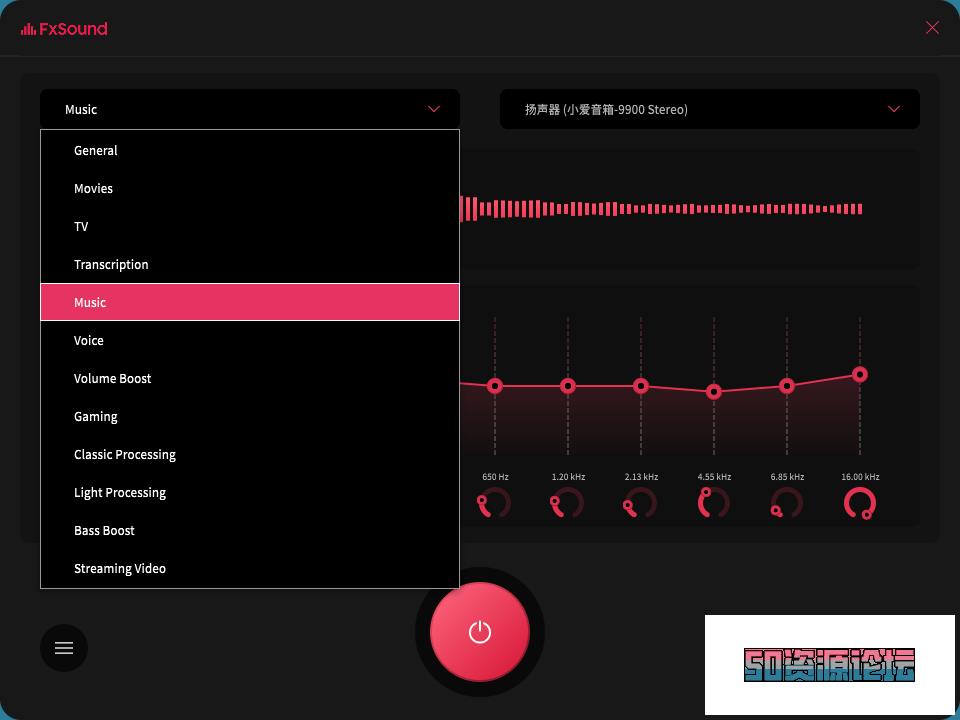
Task: Select the General preset
Action: point(96,151)
